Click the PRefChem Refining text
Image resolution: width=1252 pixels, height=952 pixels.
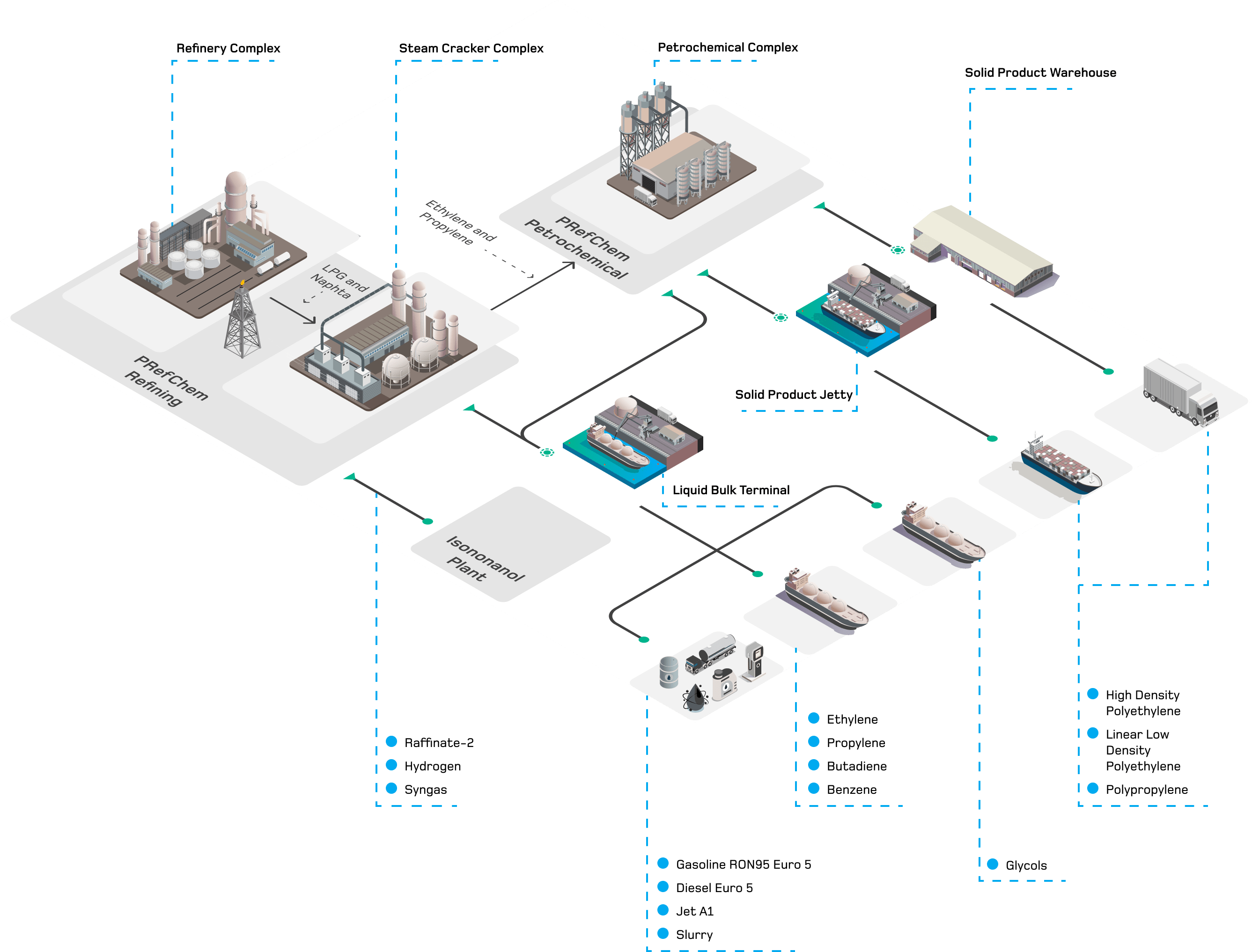pos(167,381)
